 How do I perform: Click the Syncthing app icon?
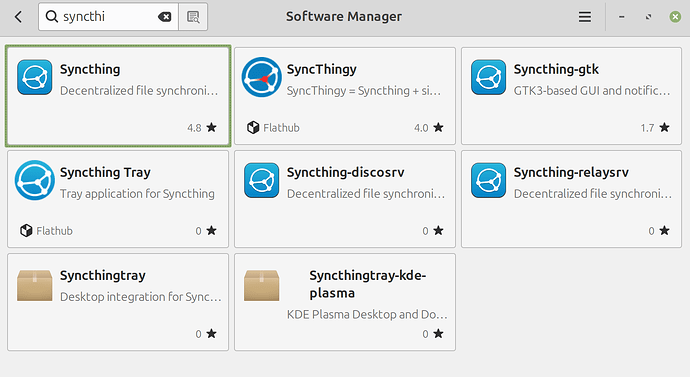coord(34,77)
